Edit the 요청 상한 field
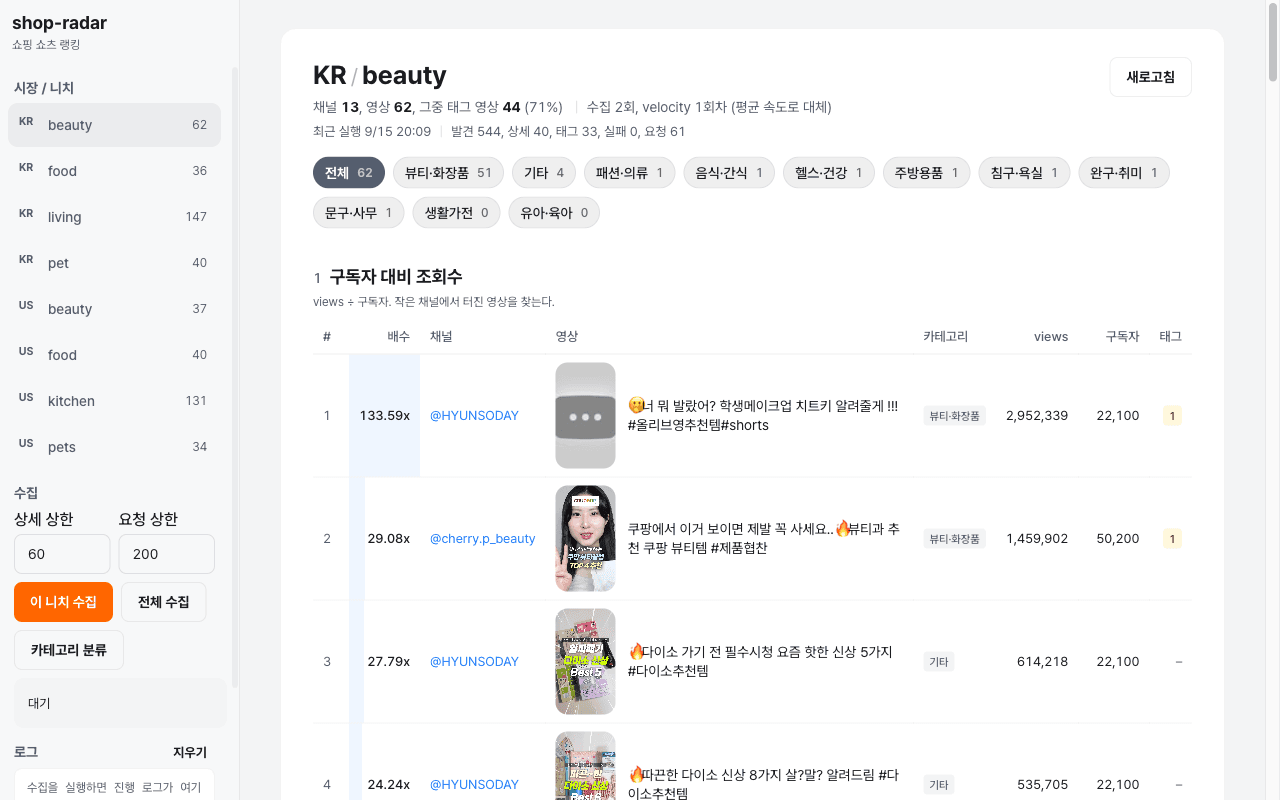1280x800 pixels. point(166,554)
